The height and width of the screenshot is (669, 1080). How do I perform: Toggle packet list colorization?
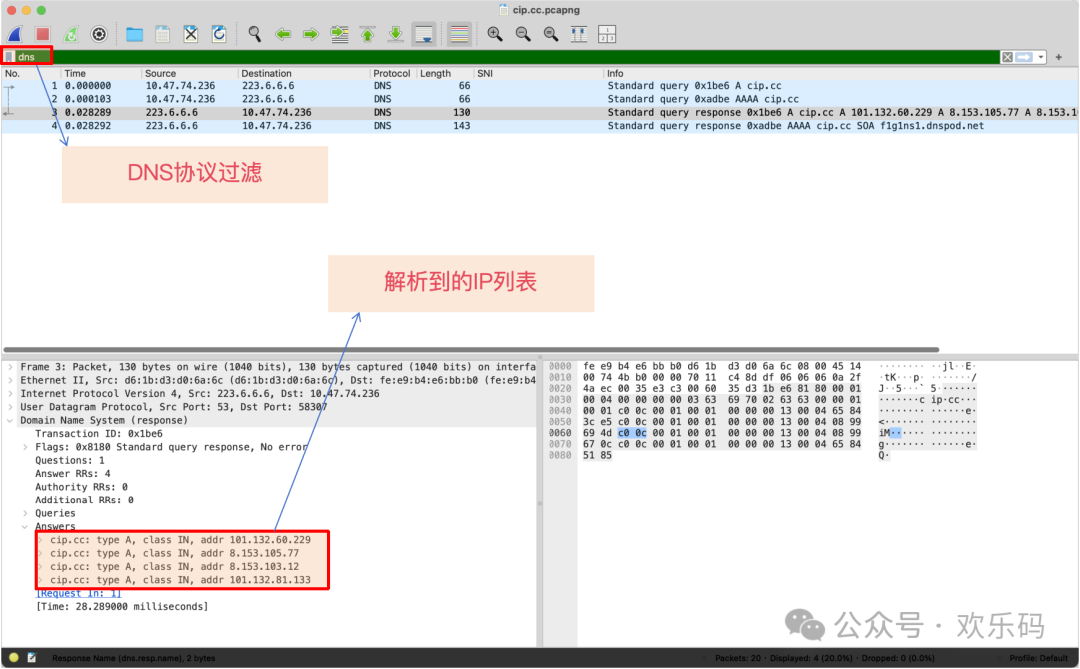459,34
